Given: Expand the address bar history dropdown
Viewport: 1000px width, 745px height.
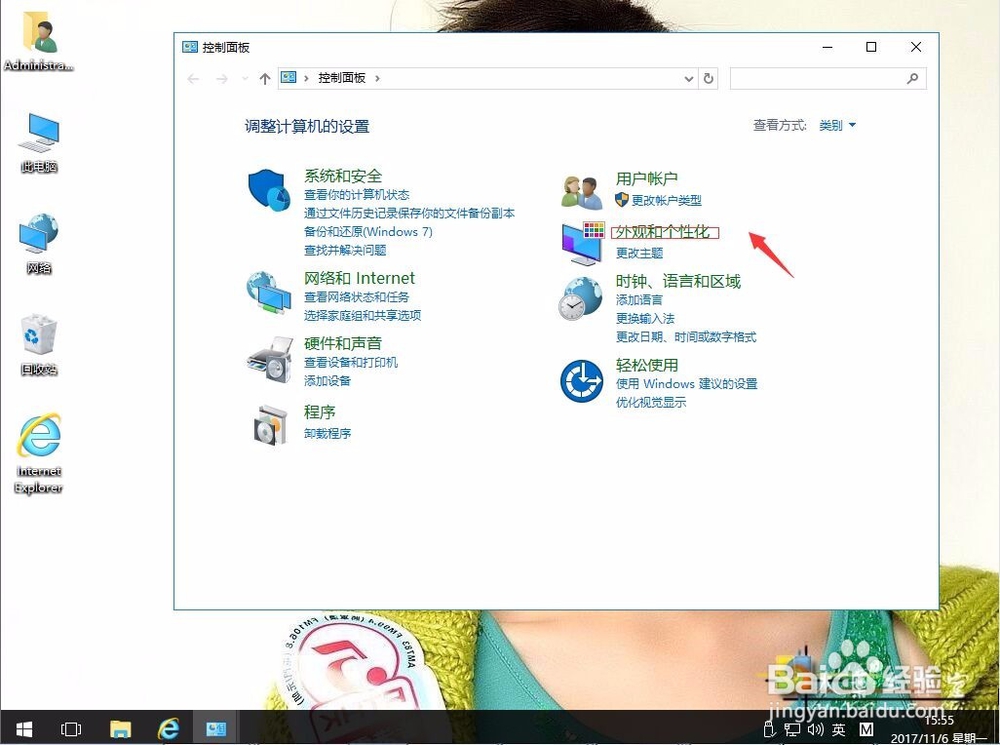Looking at the screenshot, I should [689, 78].
